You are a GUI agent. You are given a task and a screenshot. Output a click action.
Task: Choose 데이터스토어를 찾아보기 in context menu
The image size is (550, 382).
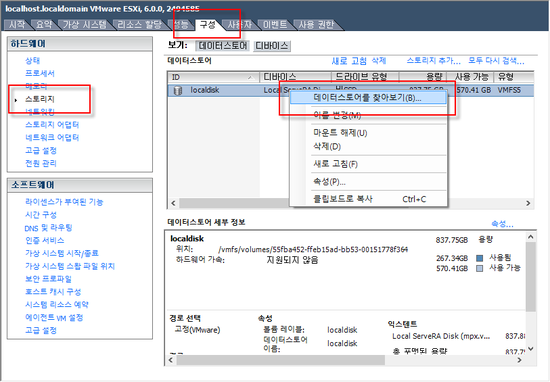367,98
